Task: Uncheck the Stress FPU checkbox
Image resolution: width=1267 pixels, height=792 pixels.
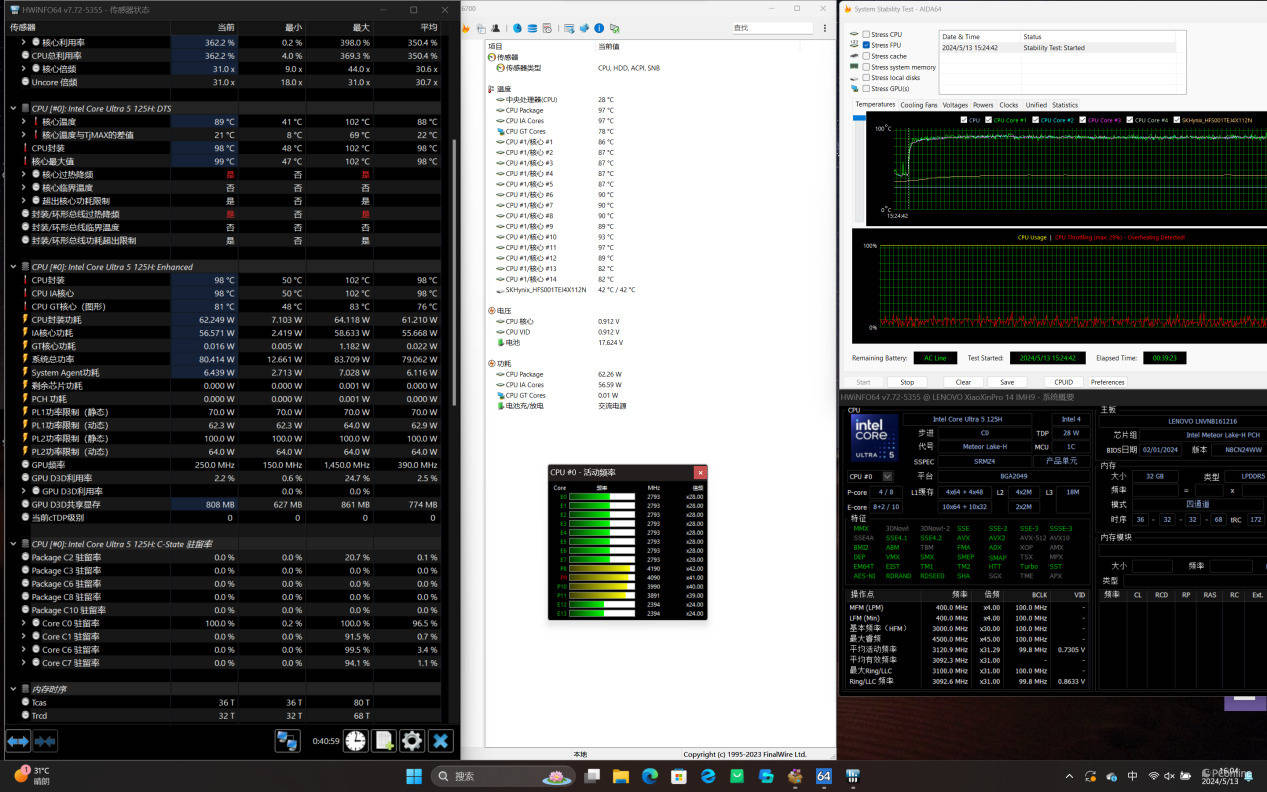Action: click(866, 45)
